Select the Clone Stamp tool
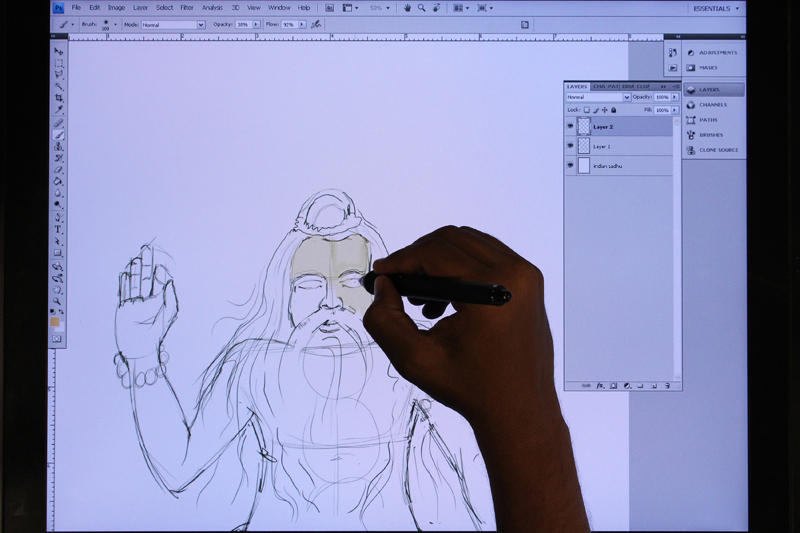Image resolution: width=800 pixels, height=533 pixels. (x=58, y=146)
